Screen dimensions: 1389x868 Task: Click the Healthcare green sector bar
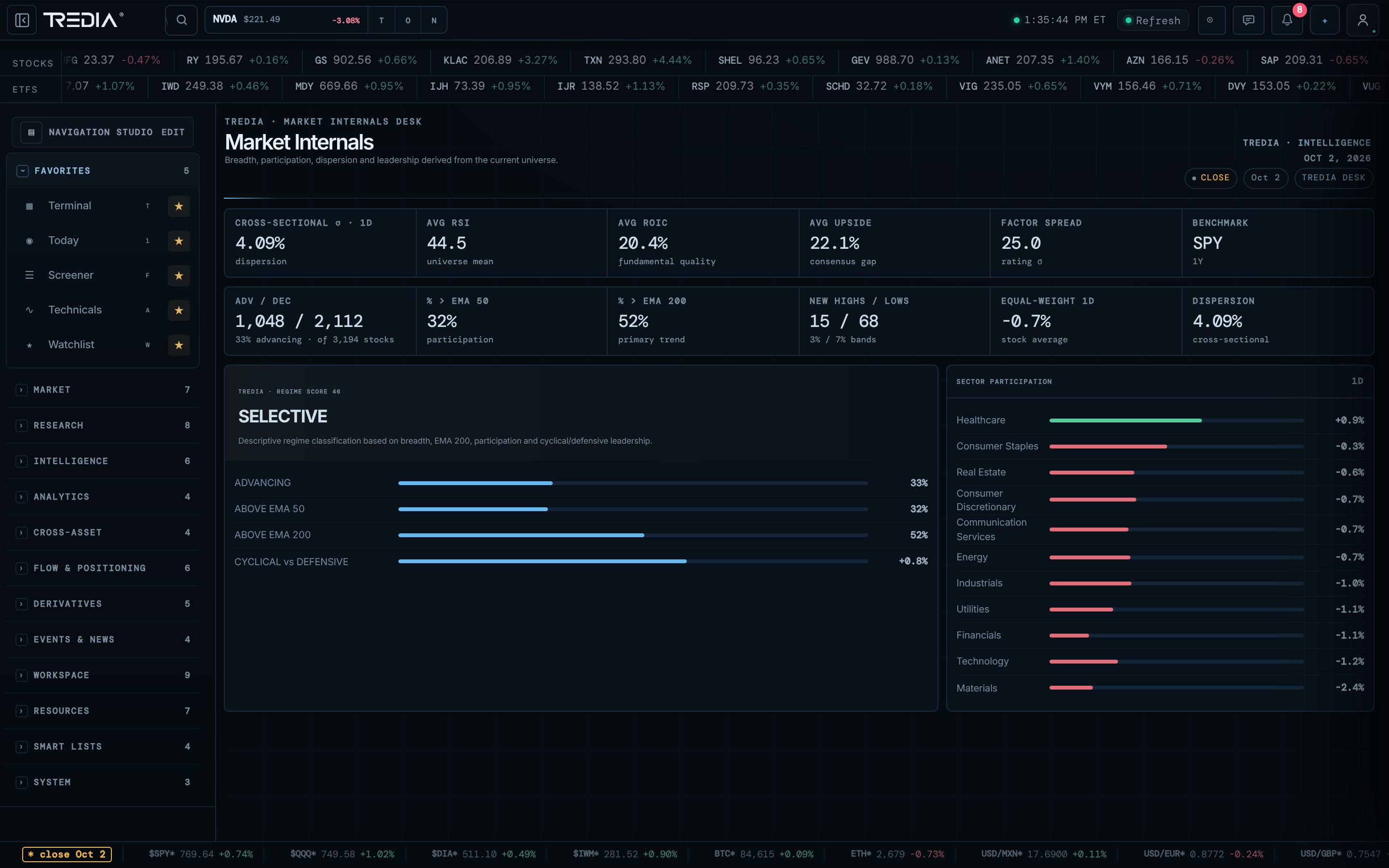click(x=1125, y=420)
